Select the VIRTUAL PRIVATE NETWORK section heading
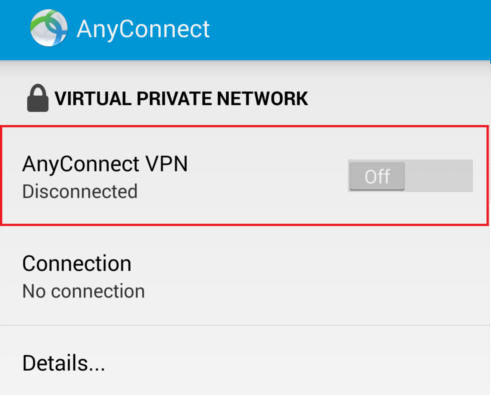Viewport: 491px width, 395px height. coord(181,99)
